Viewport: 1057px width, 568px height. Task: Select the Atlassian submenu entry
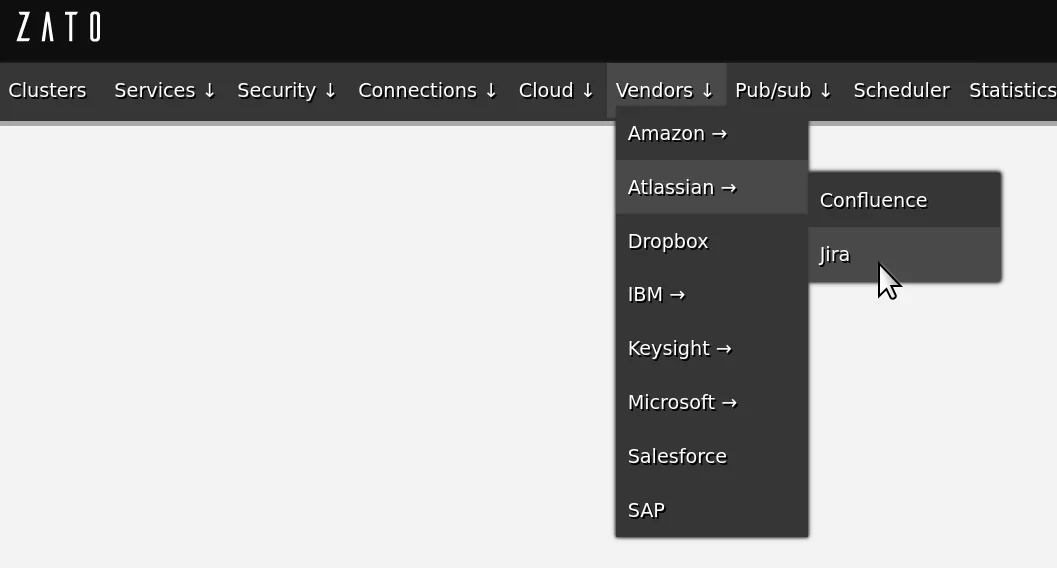point(681,188)
